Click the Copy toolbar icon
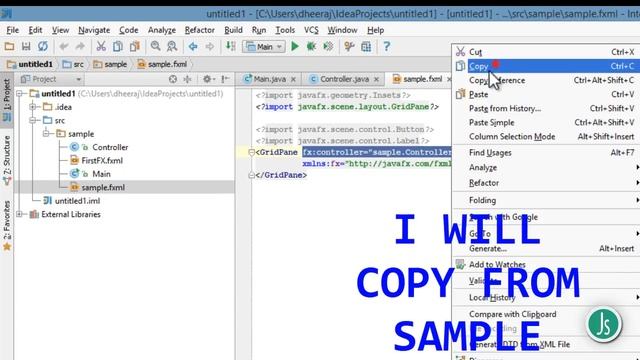Viewport: 640px width, 360px height. pos(118,47)
